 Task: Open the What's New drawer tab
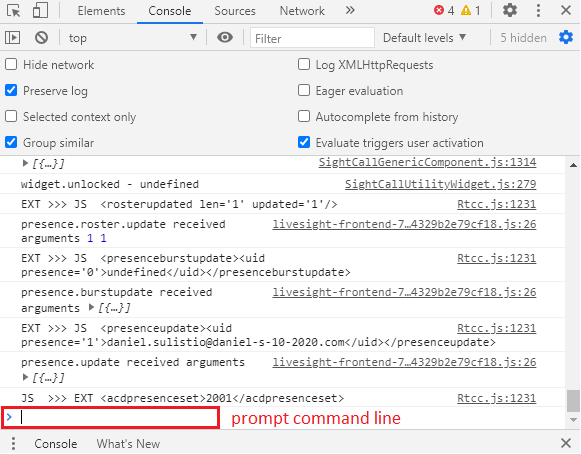[128, 444]
